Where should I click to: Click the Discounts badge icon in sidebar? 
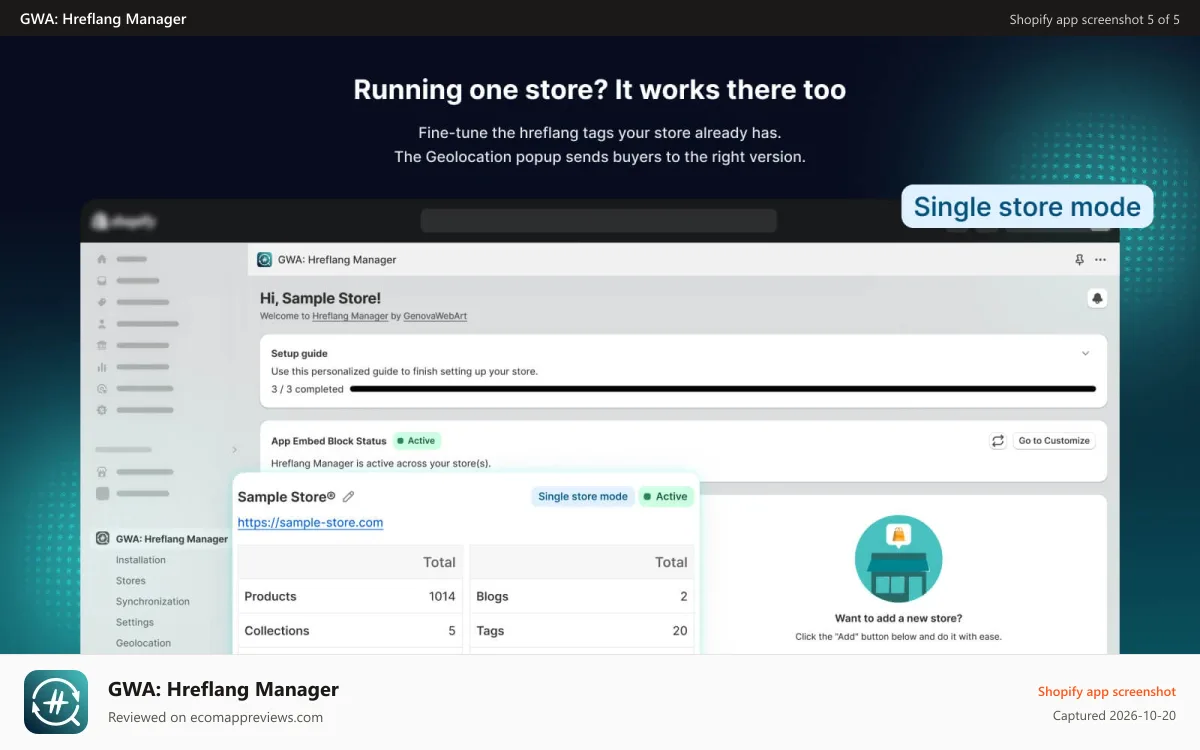(x=102, y=410)
